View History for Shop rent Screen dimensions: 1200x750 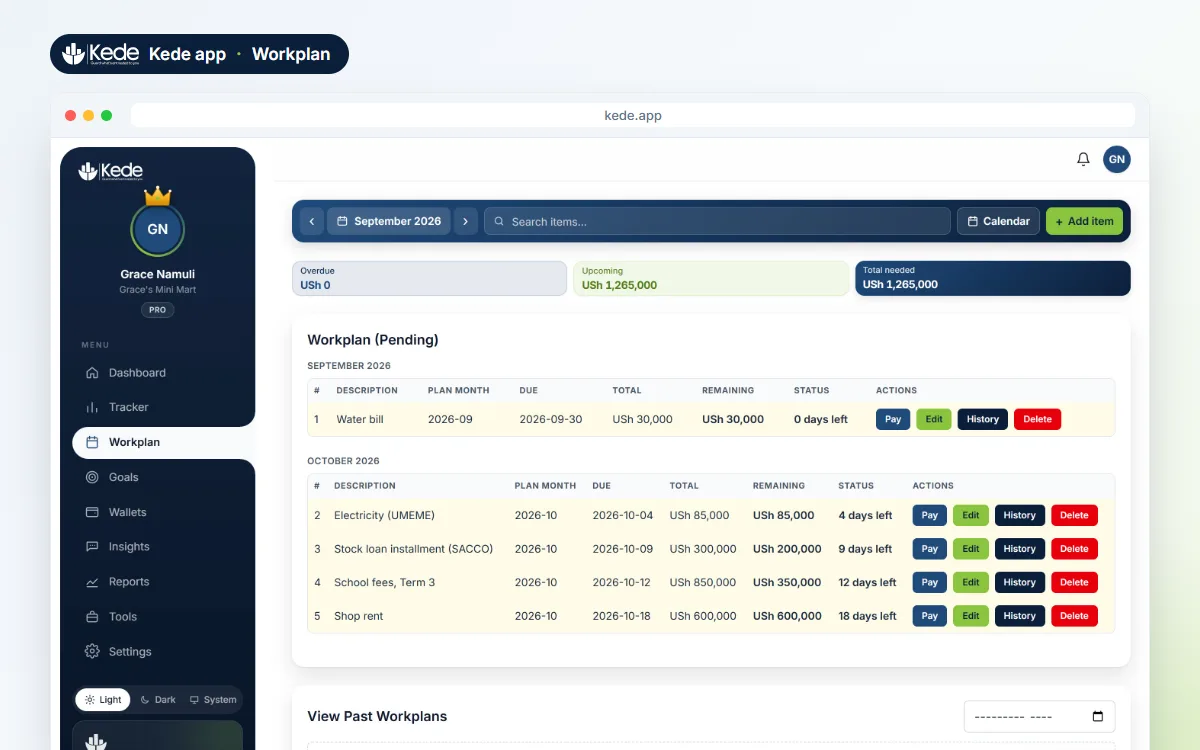click(1019, 616)
